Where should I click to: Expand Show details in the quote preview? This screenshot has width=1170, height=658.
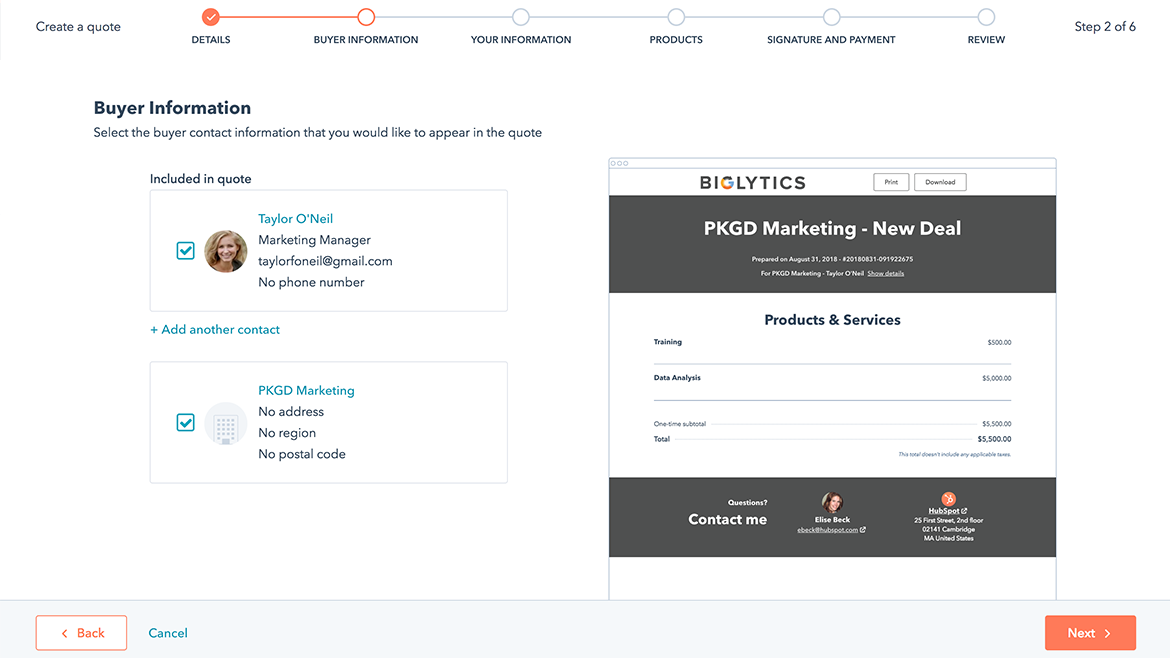click(885, 273)
